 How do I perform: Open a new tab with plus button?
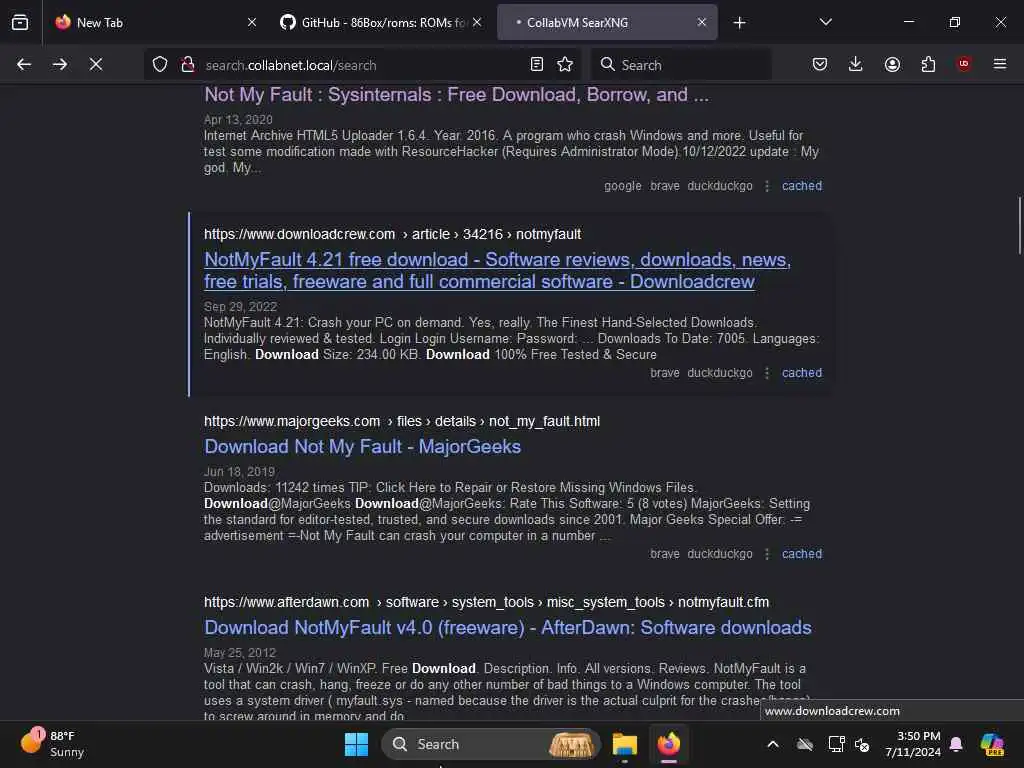click(739, 23)
